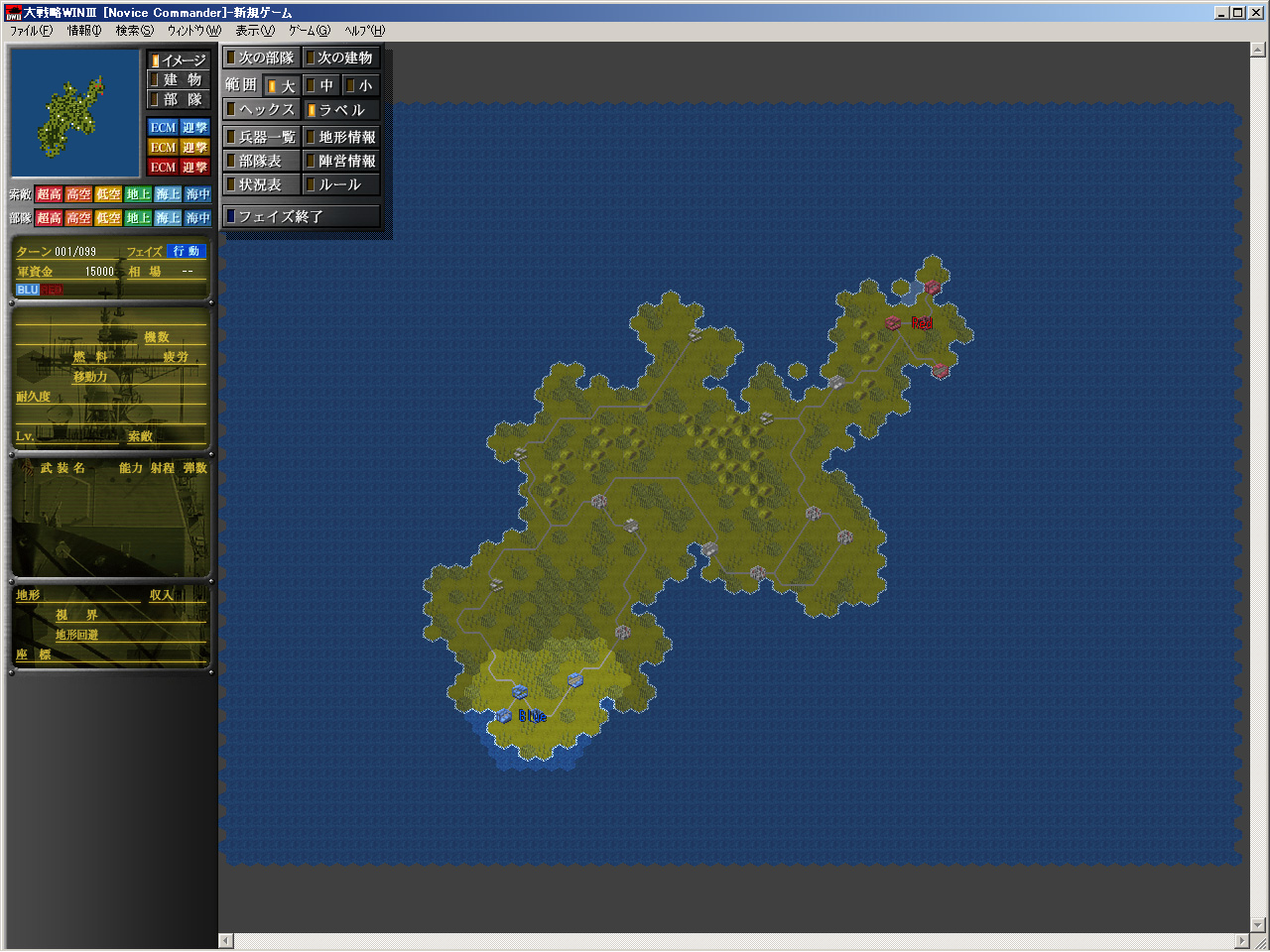Open the 部隊表 unit table
The height and width of the screenshot is (952, 1270).
click(x=262, y=162)
